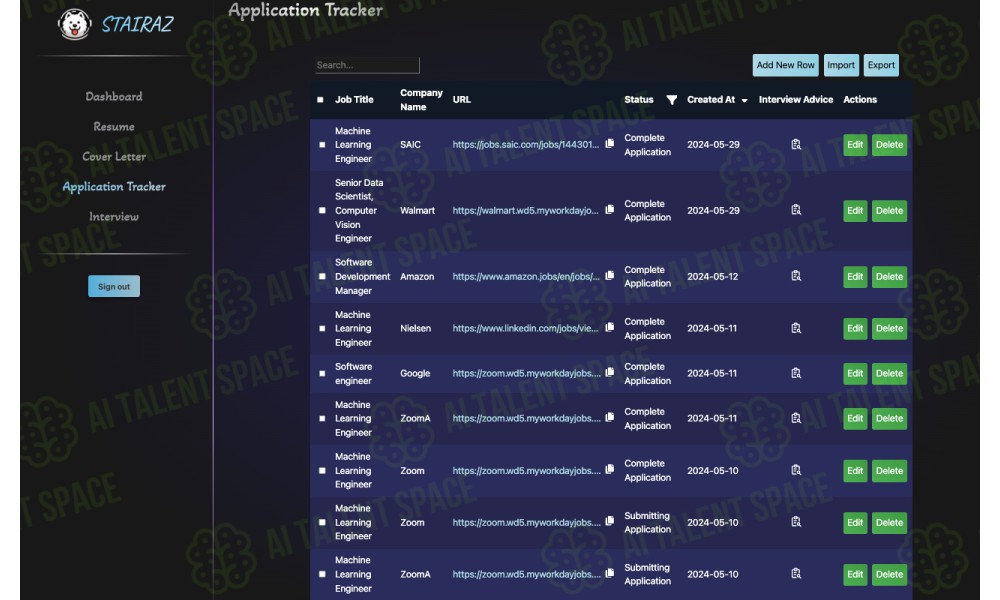The height and width of the screenshot is (600, 1000).
Task: Copy the Walmart job URL
Action: [610, 209]
